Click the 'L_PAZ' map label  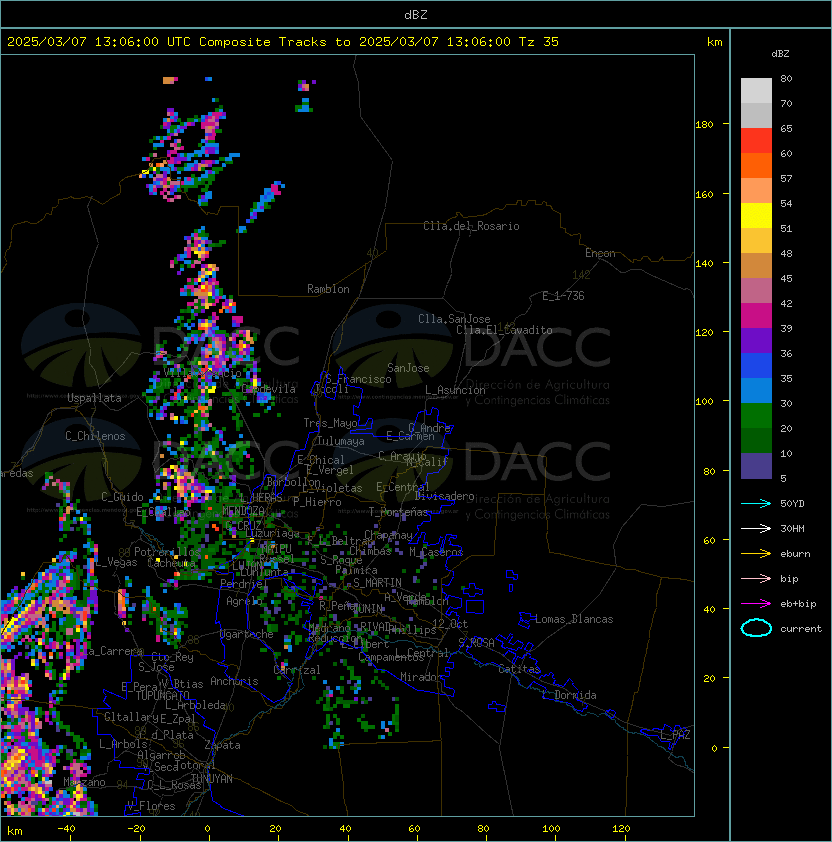[x=675, y=735]
